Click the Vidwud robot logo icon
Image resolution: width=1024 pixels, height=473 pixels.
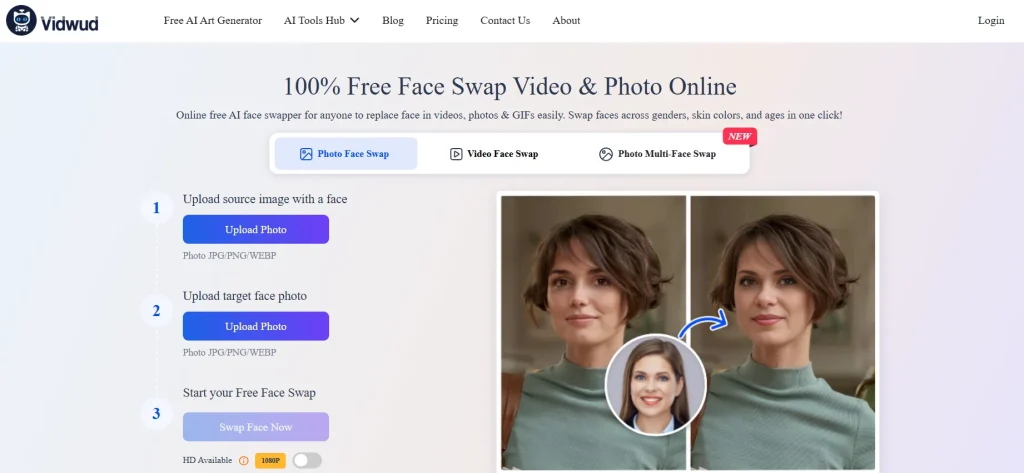[21, 20]
